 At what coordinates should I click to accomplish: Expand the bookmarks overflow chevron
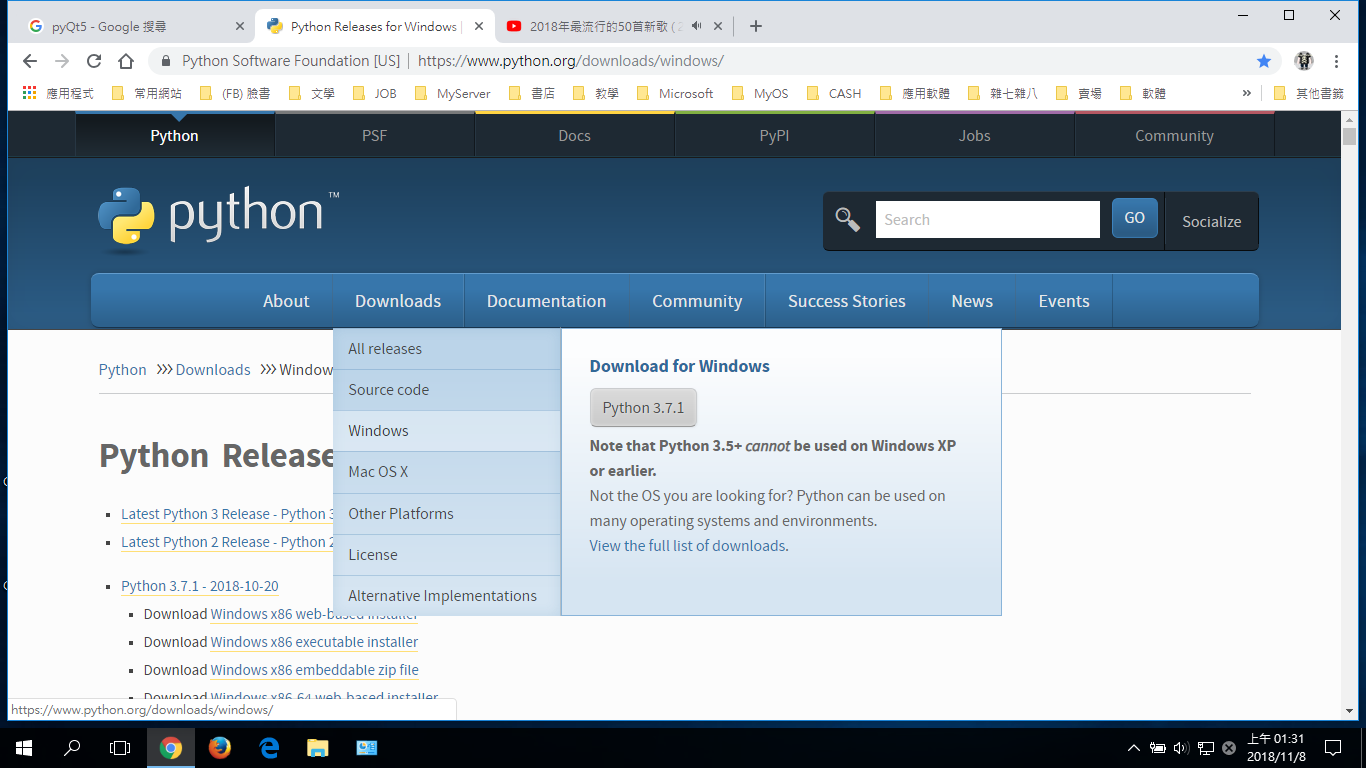click(1246, 93)
